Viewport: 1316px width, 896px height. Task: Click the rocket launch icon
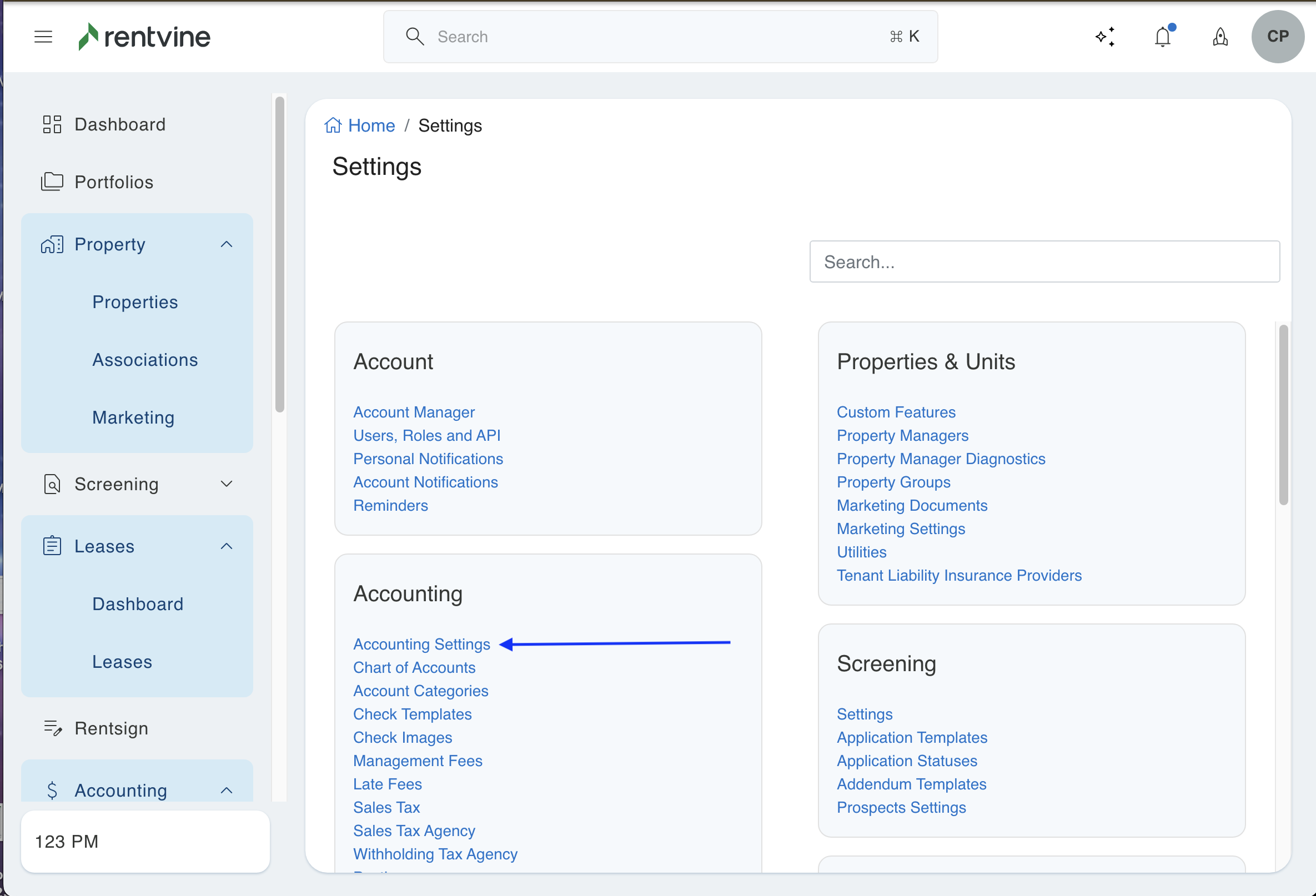[x=1220, y=37]
